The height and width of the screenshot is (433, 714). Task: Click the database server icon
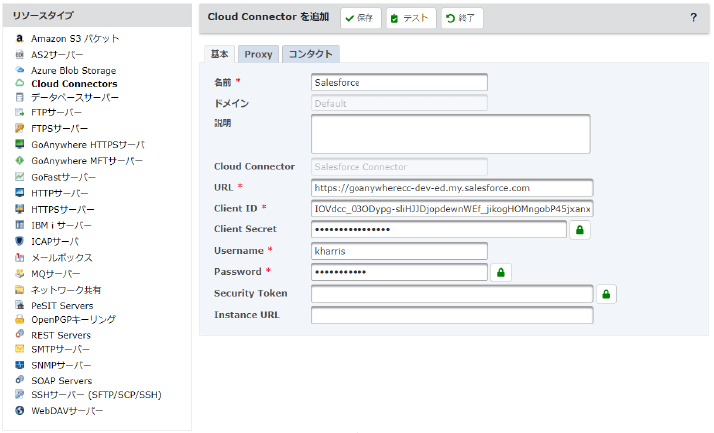(x=20, y=97)
